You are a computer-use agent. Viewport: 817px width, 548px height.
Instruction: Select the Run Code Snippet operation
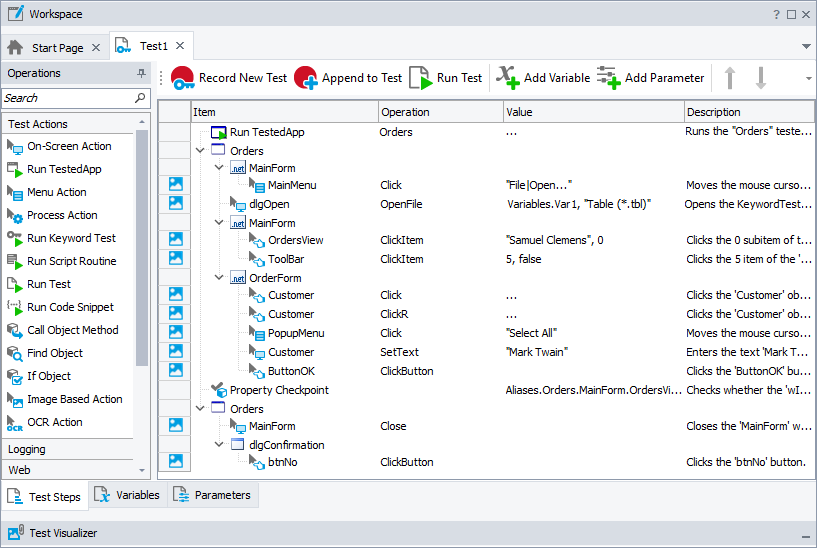click(x=60, y=307)
